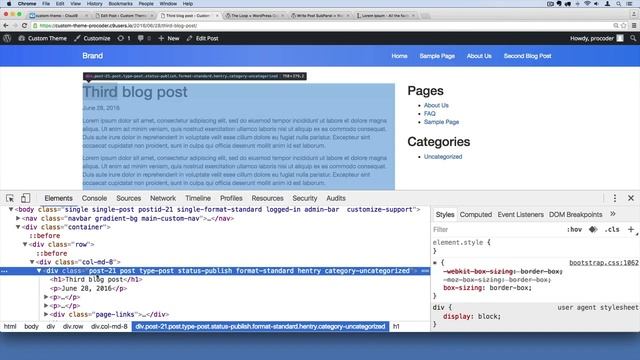Open color format diamond icon in Styles

point(593,229)
